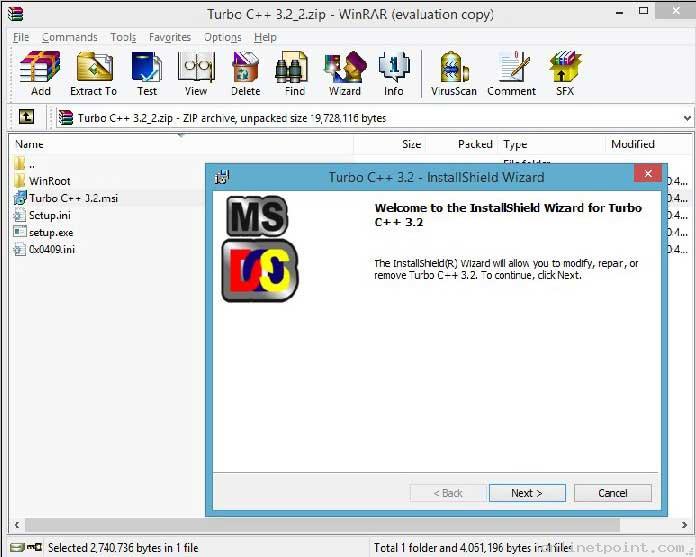Click the horizontal scrollbar right arrow
This screenshot has height=557, width=696.
pos(684,525)
